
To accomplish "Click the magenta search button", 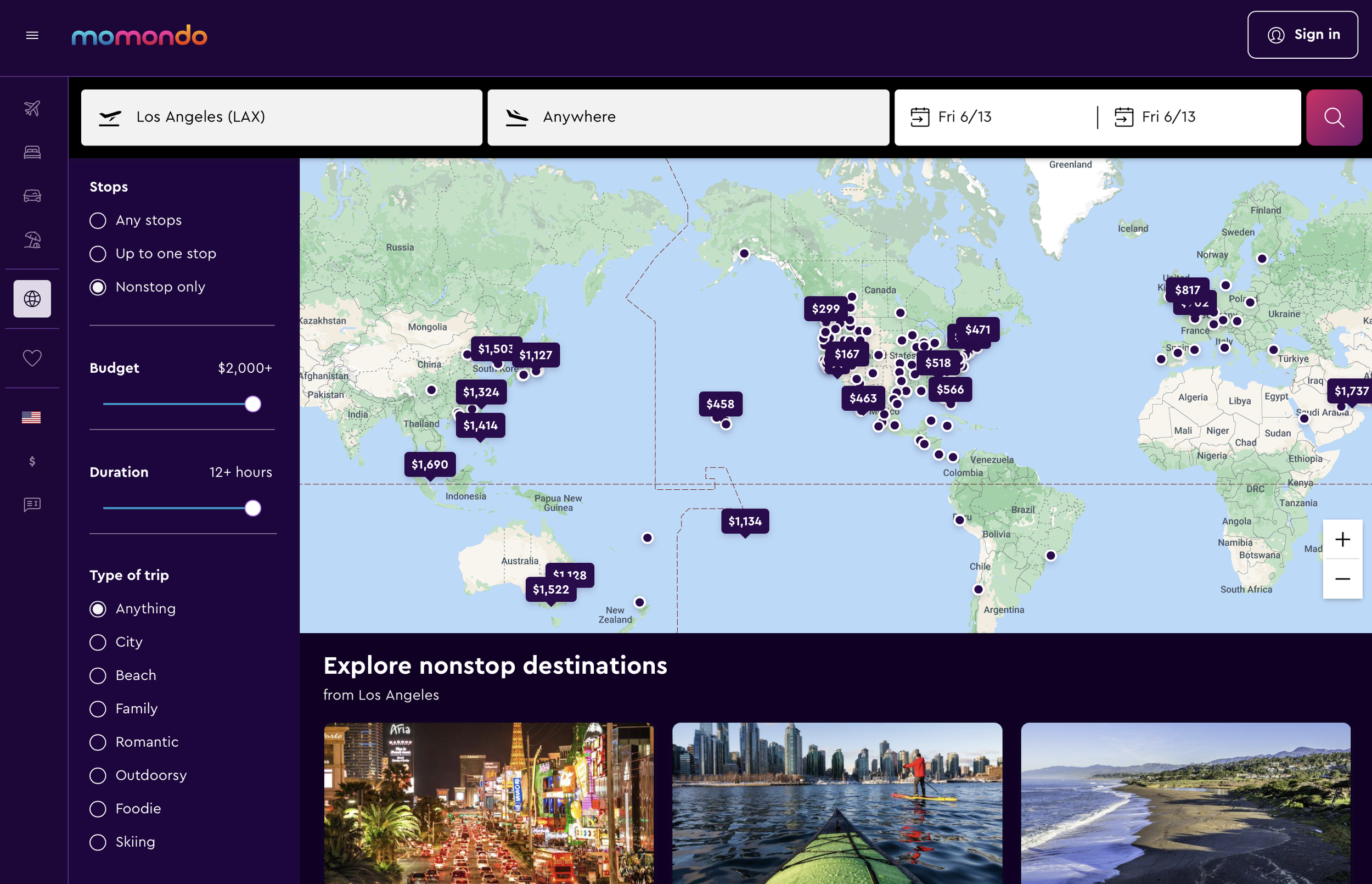I will point(1334,117).
